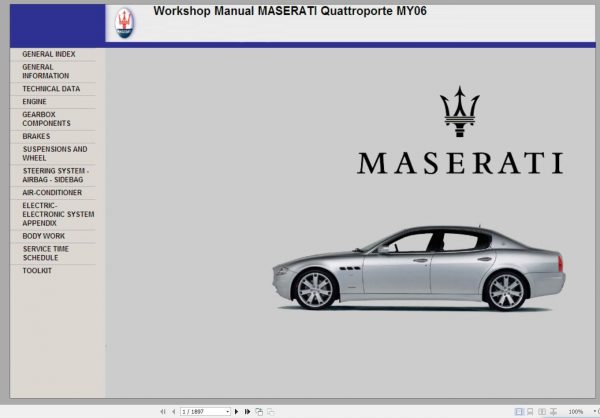Screen dimensions: 600x418
Task: Open SERVICE TIME SCHEDULE section
Action: (x=46, y=253)
